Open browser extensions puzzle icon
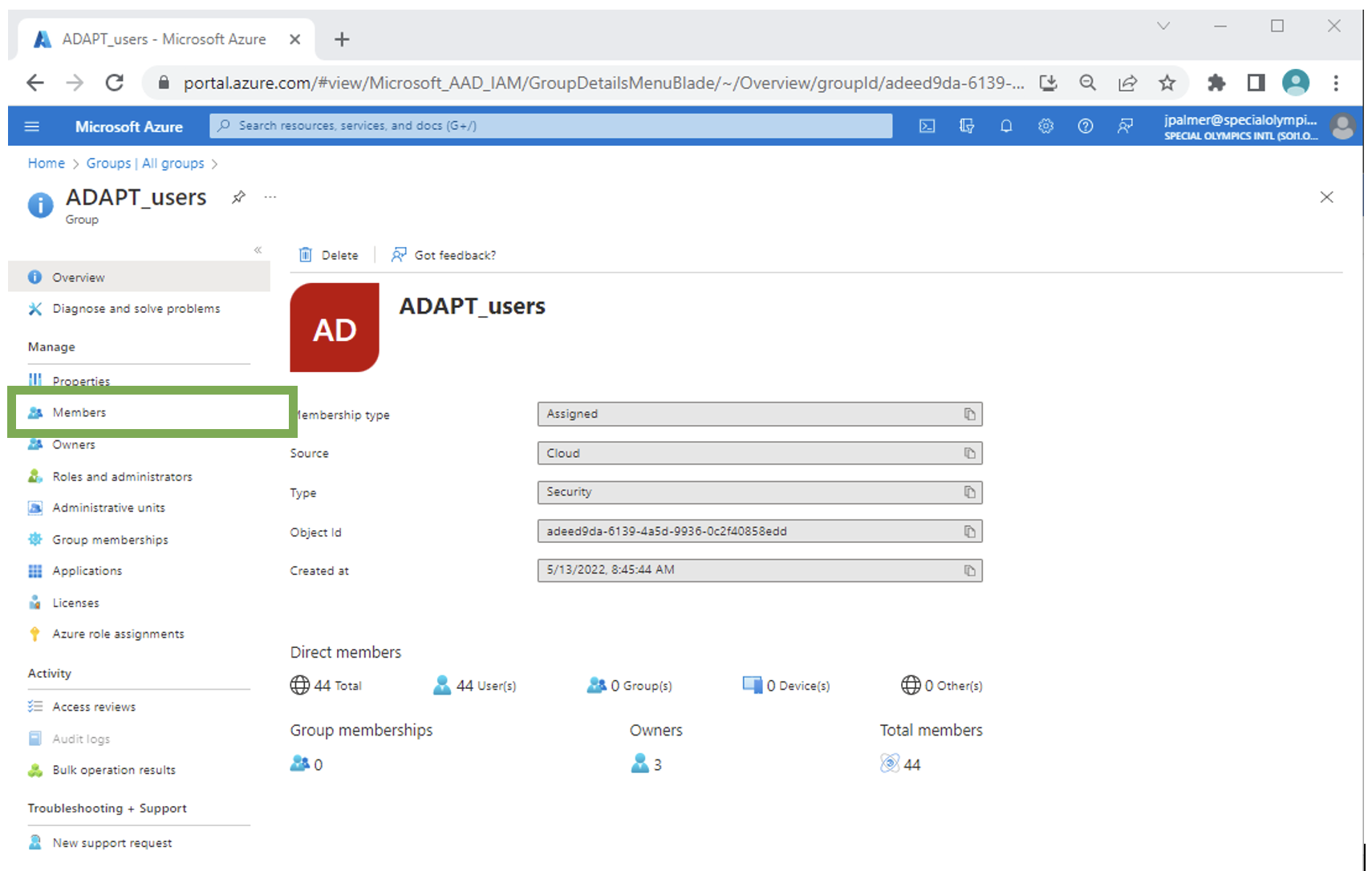 click(1216, 83)
